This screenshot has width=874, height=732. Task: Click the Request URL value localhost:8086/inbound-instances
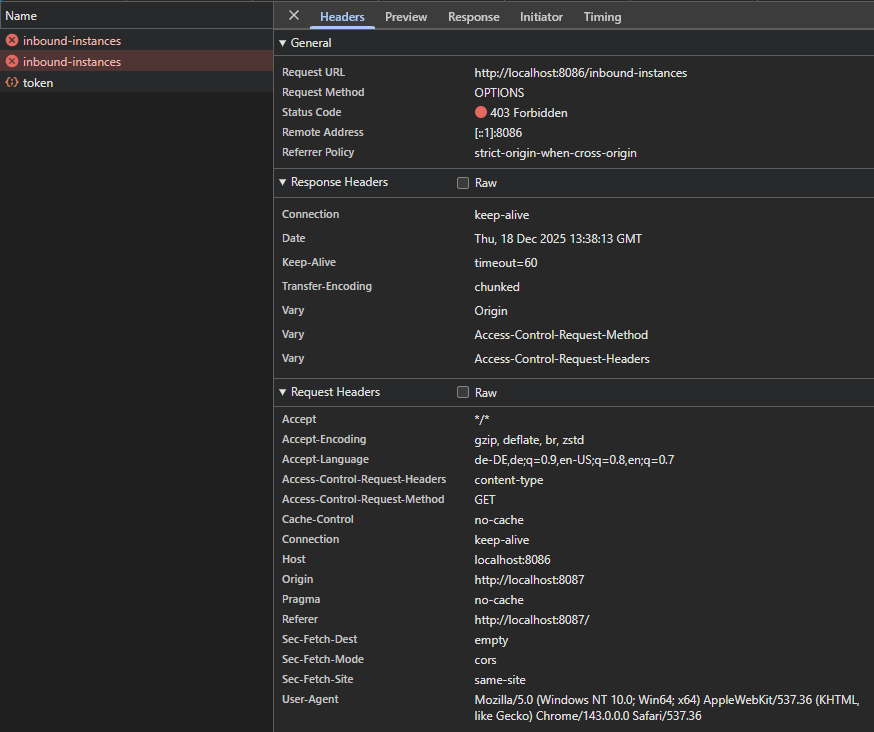click(x=580, y=73)
